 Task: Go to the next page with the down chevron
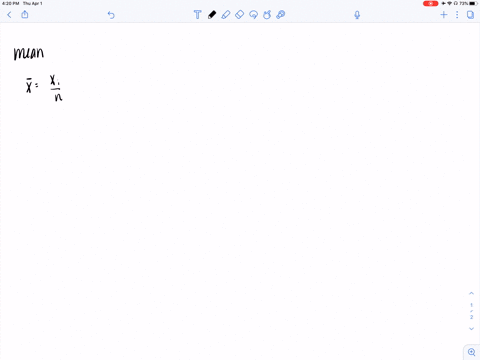[471, 329]
